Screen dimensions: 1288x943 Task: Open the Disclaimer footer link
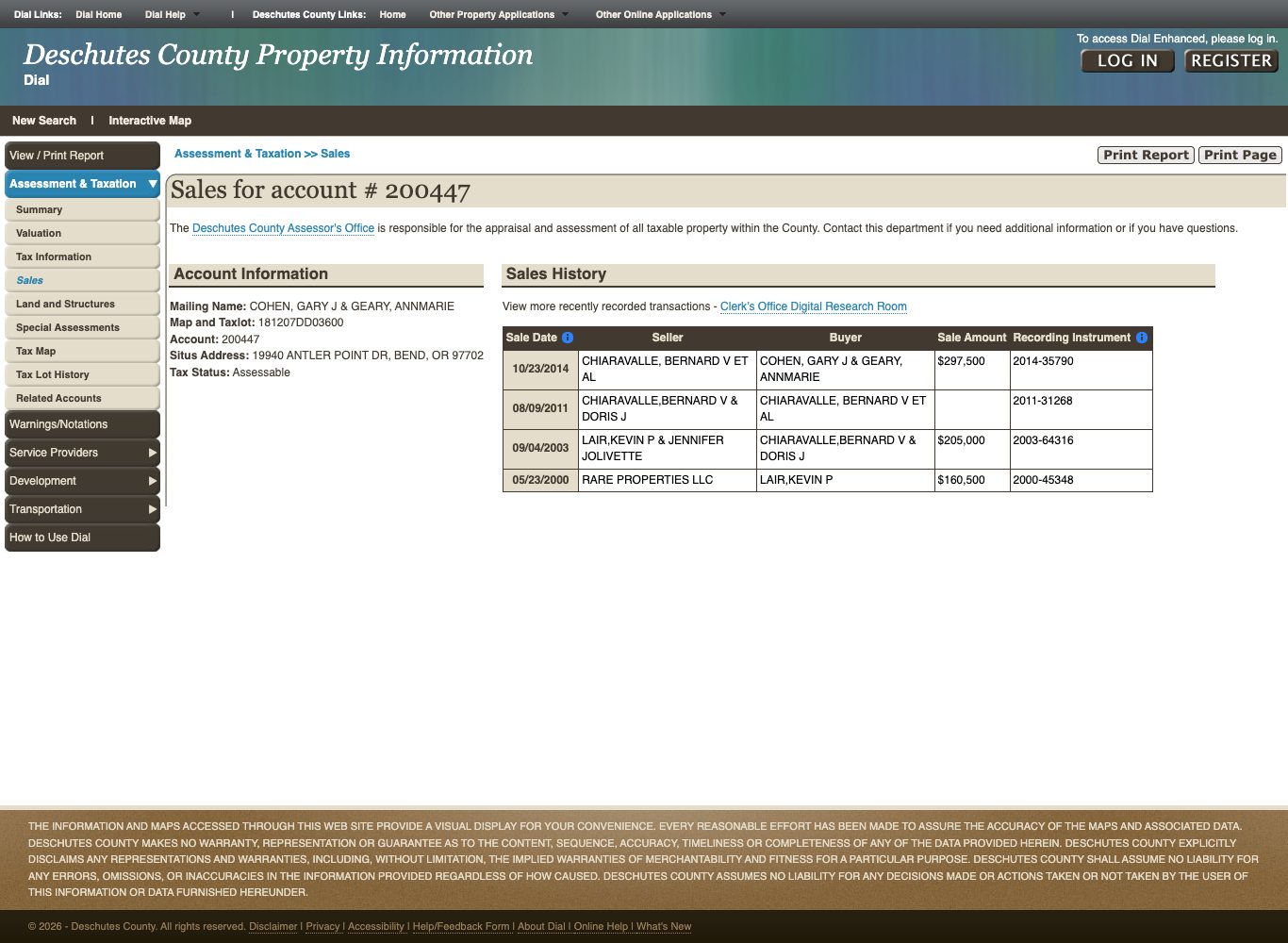[x=273, y=926]
